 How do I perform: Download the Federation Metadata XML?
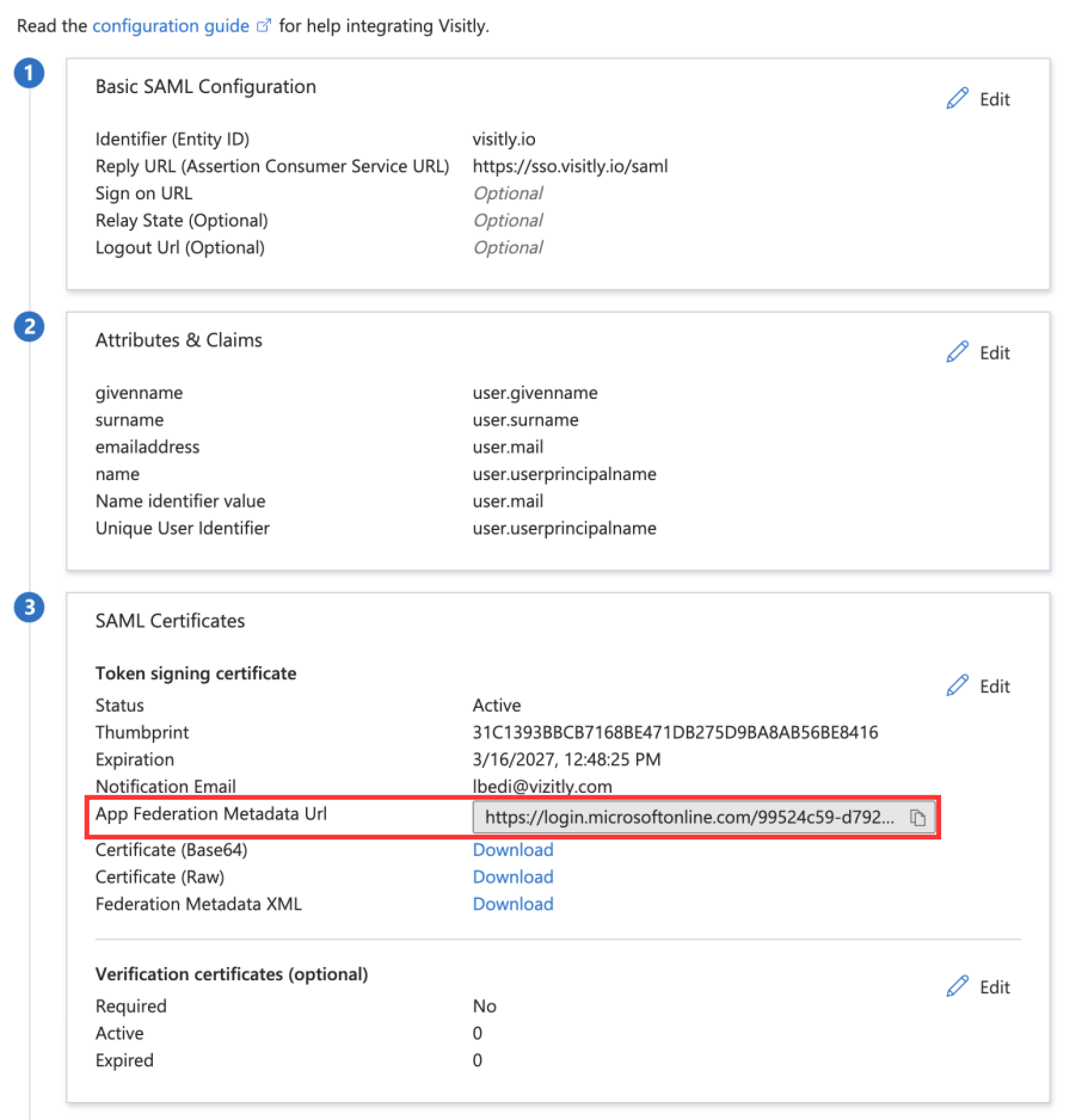(513, 903)
